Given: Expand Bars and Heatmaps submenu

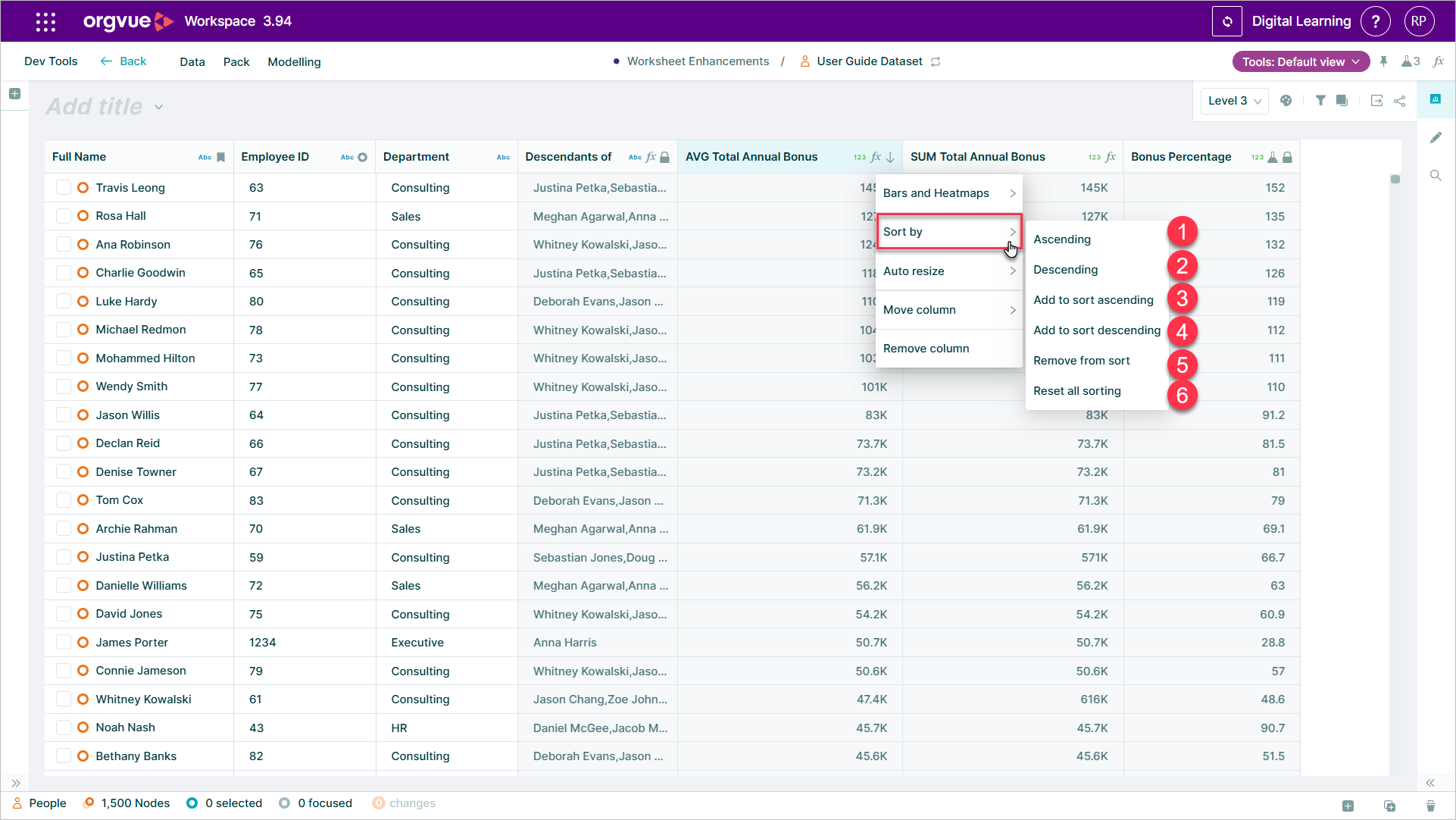Looking at the screenshot, I should click(x=948, y=193).
